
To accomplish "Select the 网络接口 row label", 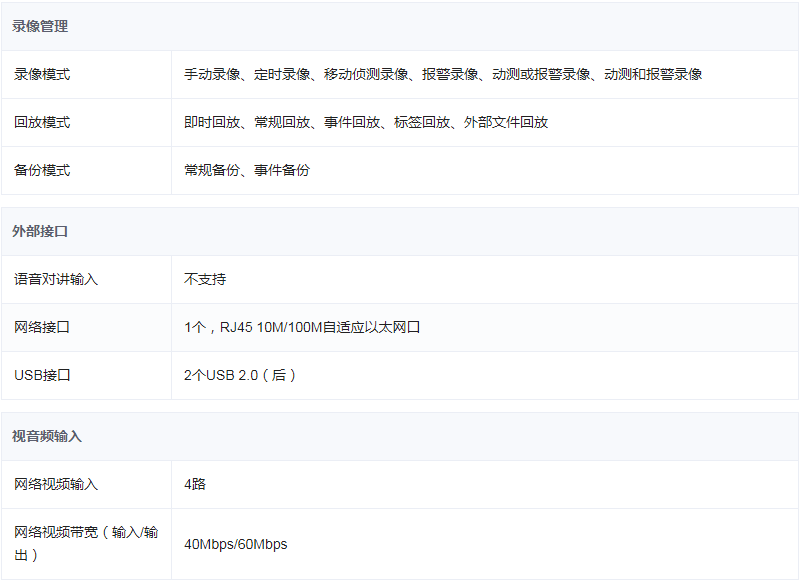I will pyautogui.click(x=42, y=327).
